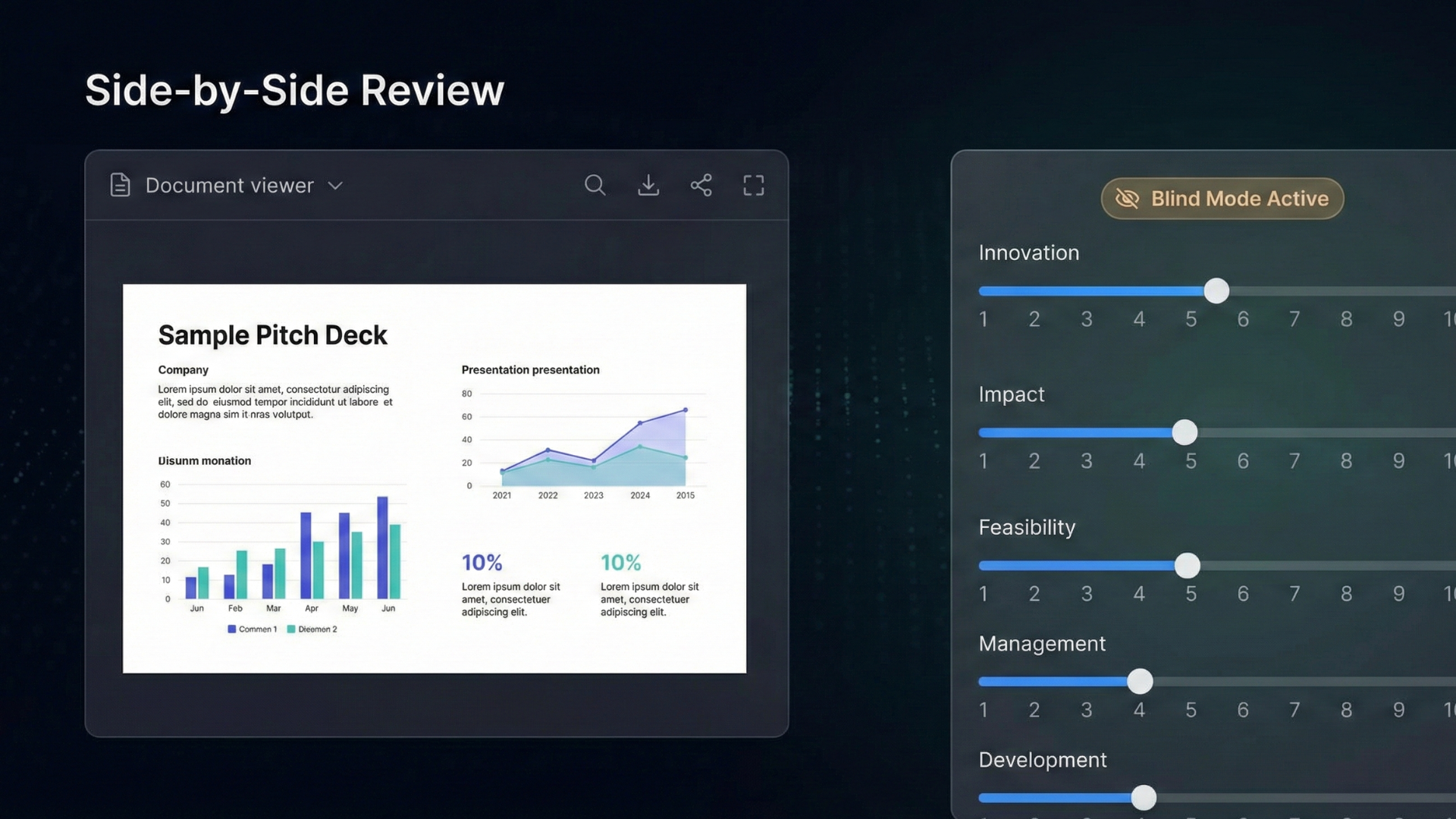Click the search magnifier icon in viewer
The height and width of the screenshot is (819, 1456).
595,185
